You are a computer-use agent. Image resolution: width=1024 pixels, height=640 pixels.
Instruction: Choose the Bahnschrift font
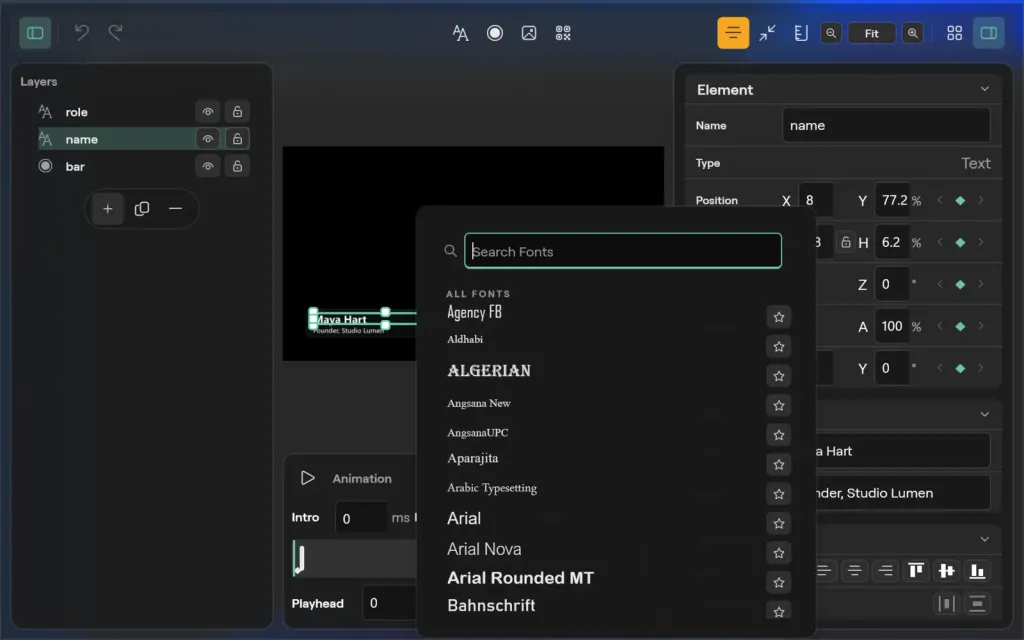click(491, 605)
